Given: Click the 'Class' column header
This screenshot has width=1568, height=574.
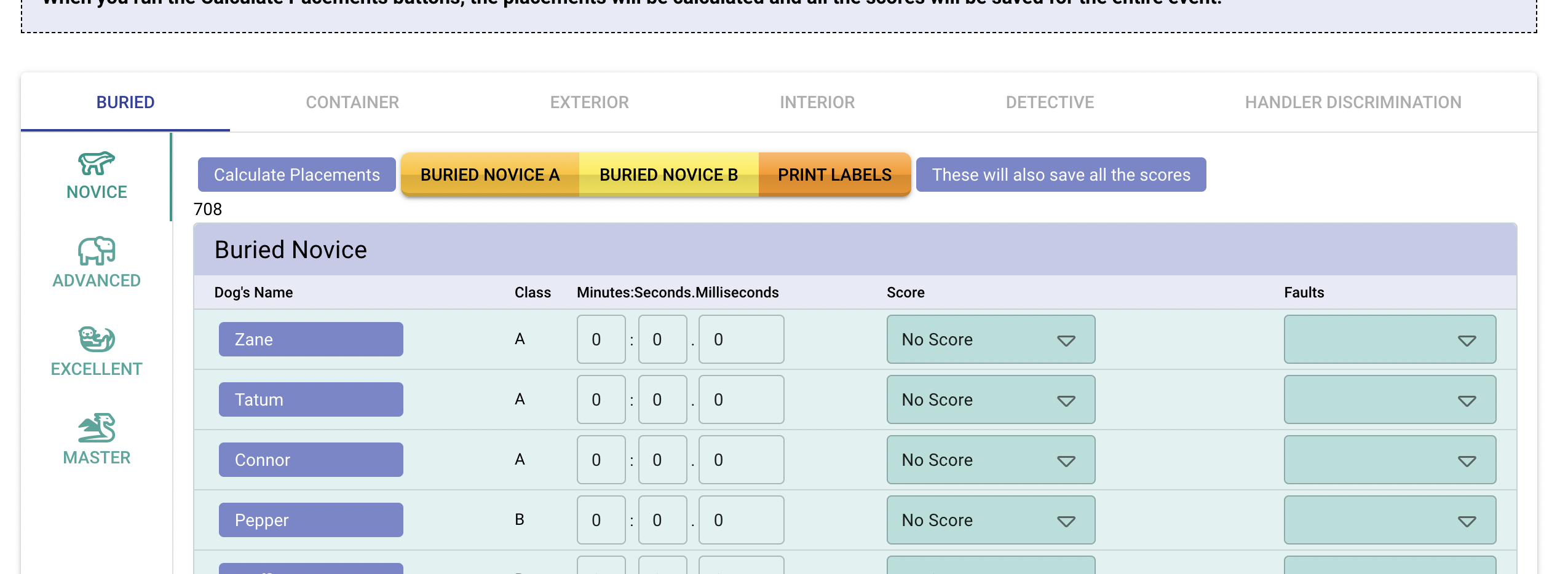Looking at the screenshot, I should [x=533, y=293].
